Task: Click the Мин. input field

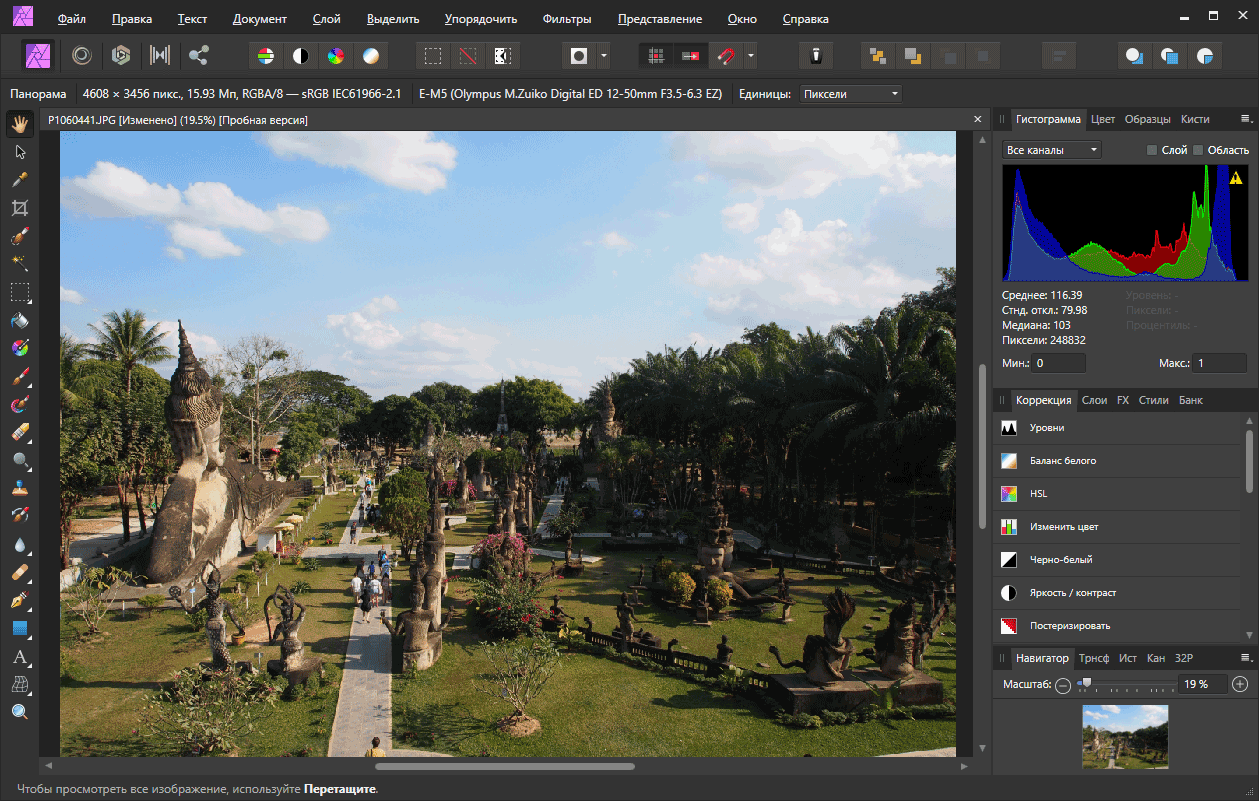Action: [x=1058, y=363]
